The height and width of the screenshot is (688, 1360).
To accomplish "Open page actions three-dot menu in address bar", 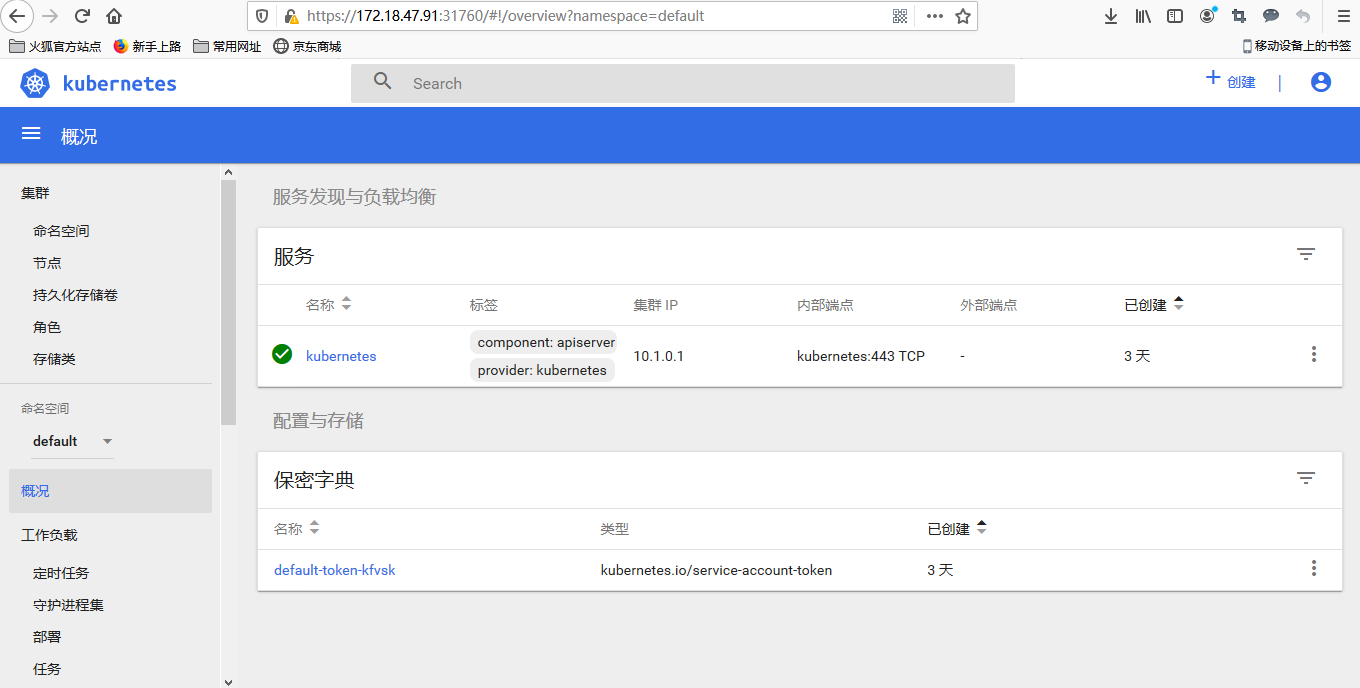I will [x=935, y=16].
